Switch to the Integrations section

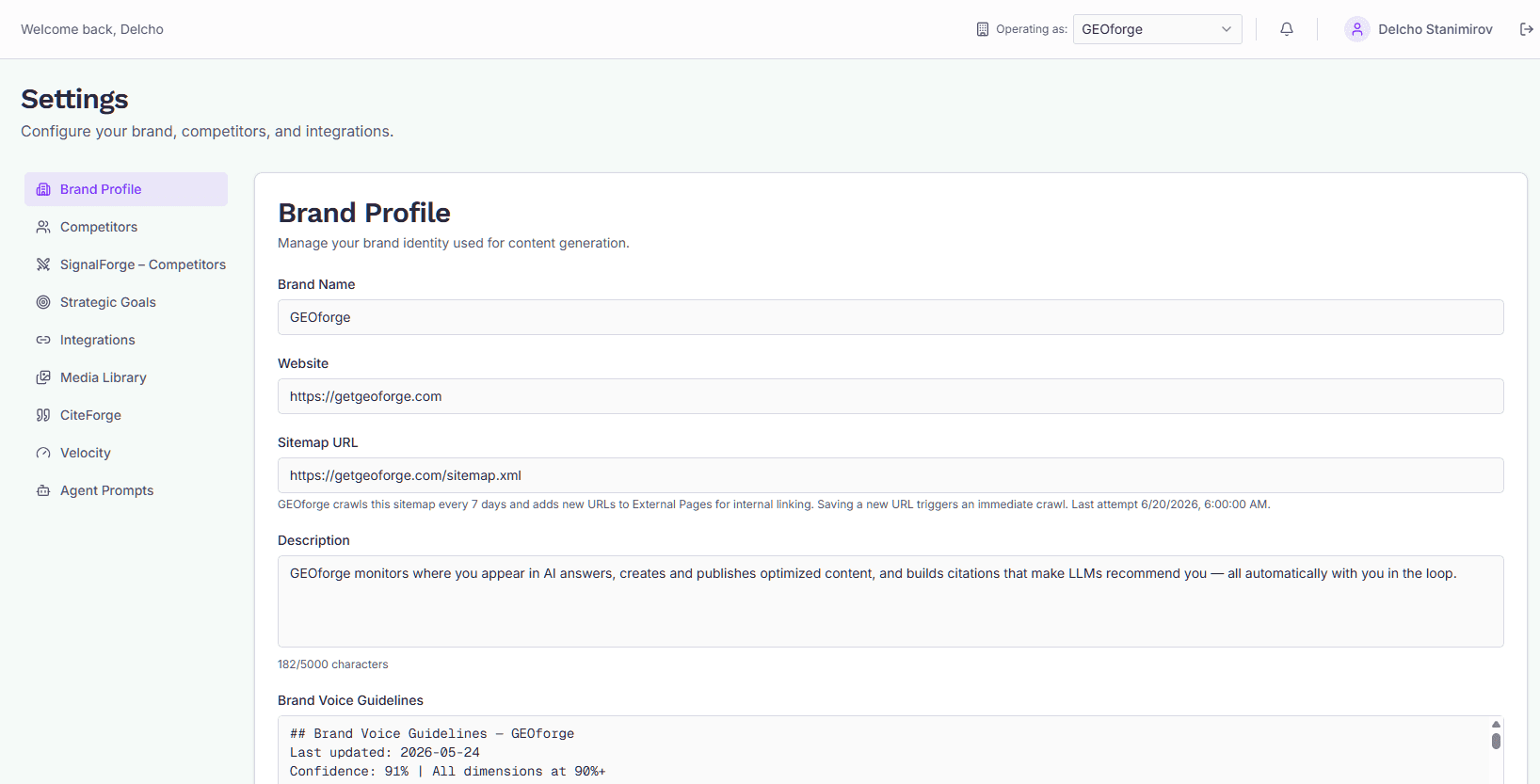click(126, 340)
